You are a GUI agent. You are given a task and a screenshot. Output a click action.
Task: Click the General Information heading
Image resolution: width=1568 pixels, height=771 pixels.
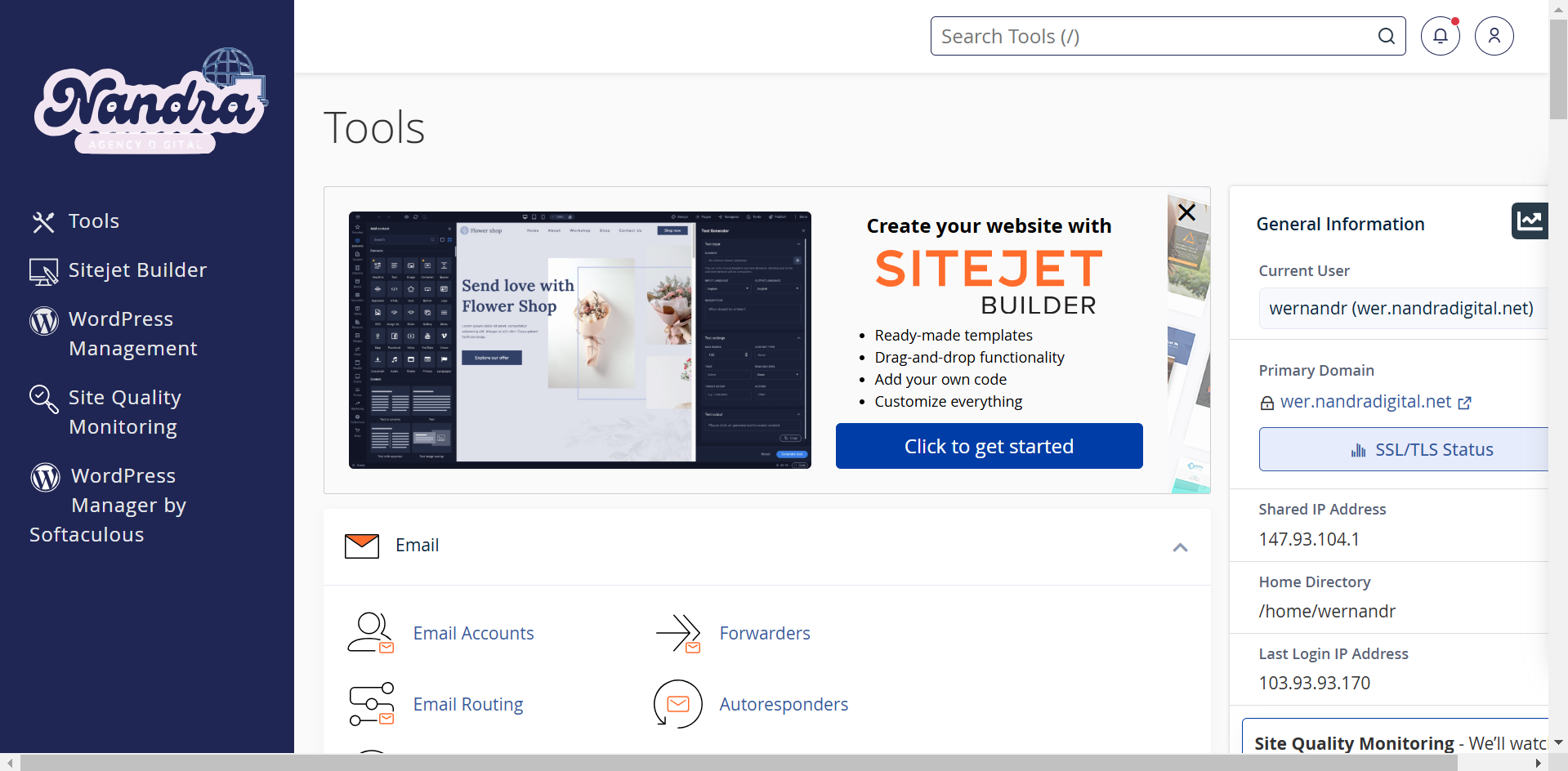click(1340, 224)
